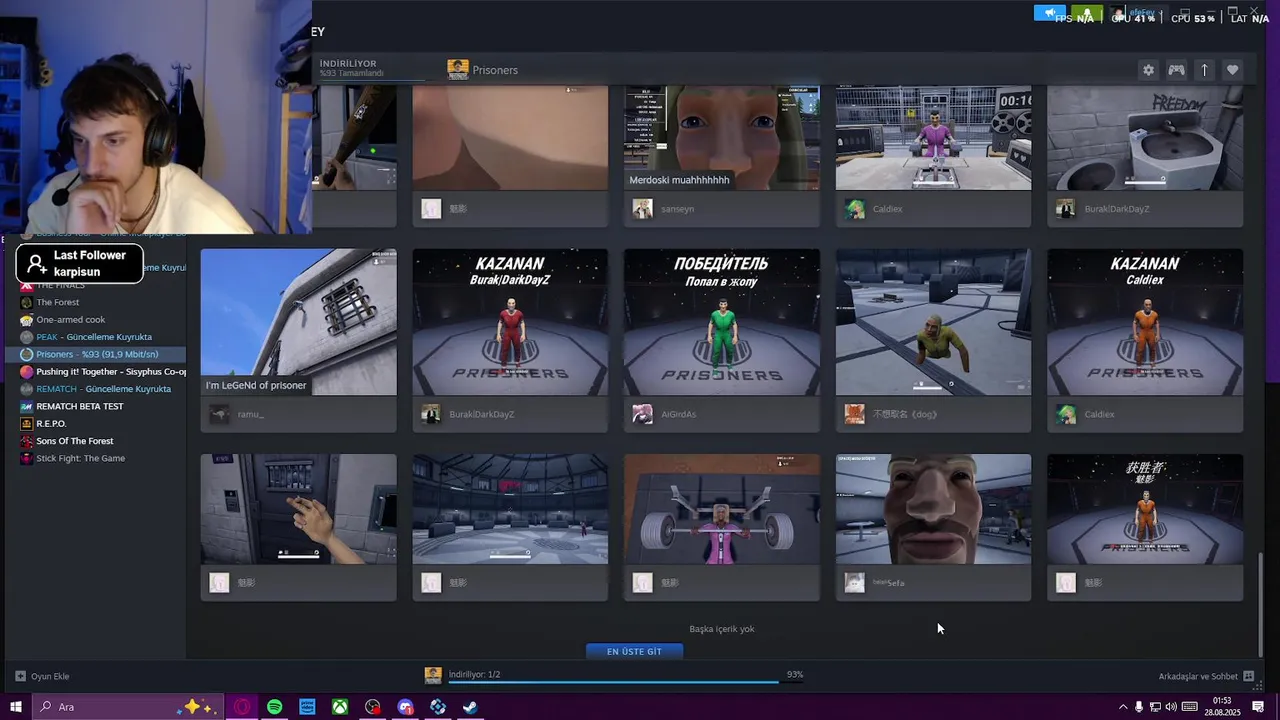Open Chinese-titled winner screenshot
This screenshot has width=1280, height=720.
1145,509
